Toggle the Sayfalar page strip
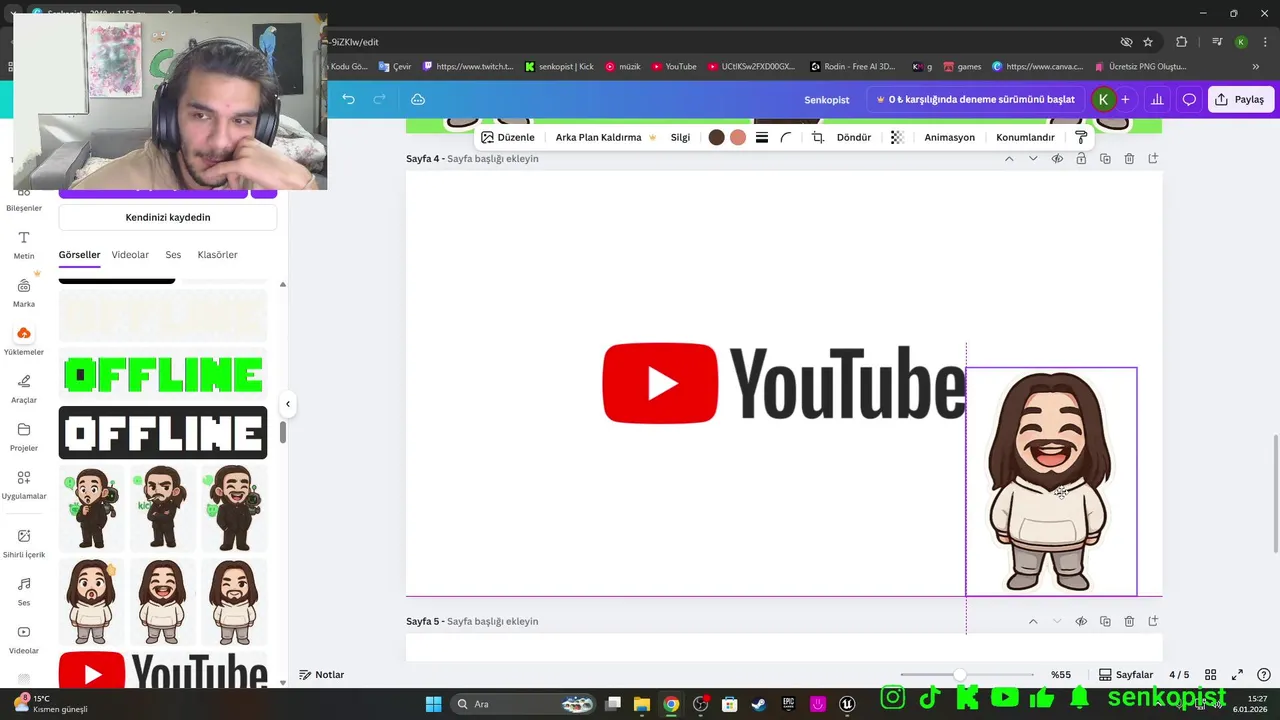 [1126, 675]
